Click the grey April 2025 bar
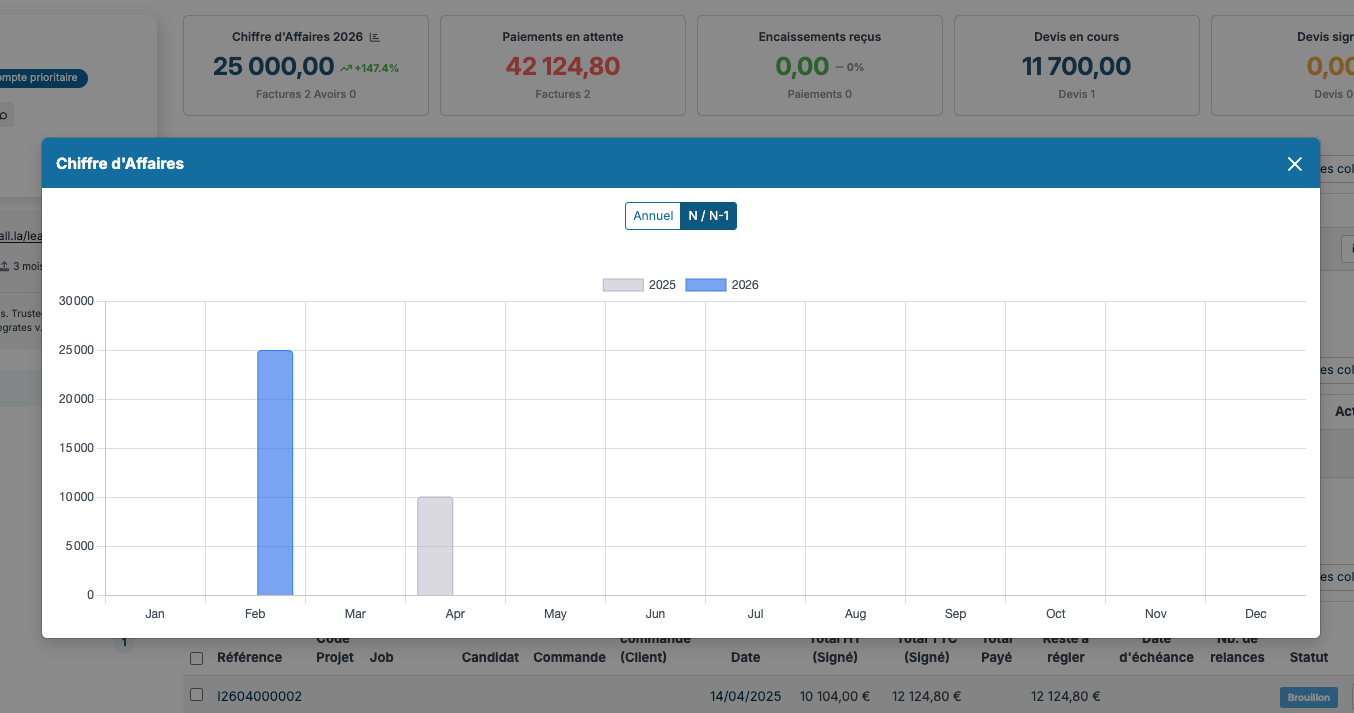Screen dimensions: 1354x713 tap(435, 546)
